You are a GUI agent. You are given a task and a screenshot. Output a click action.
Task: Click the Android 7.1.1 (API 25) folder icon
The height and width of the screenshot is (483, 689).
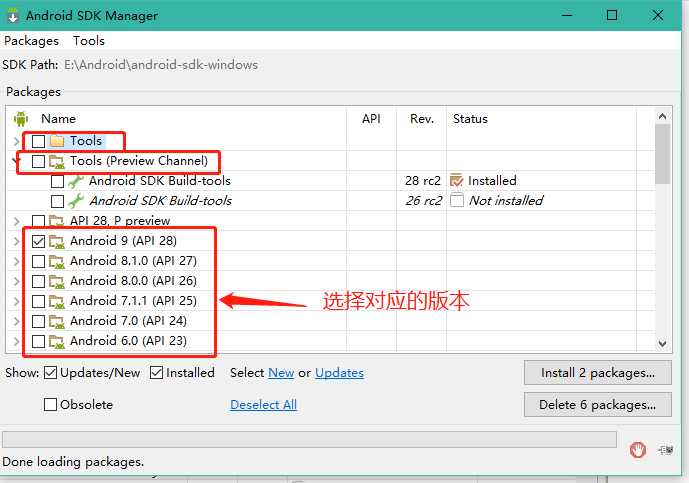click(57, 301)
